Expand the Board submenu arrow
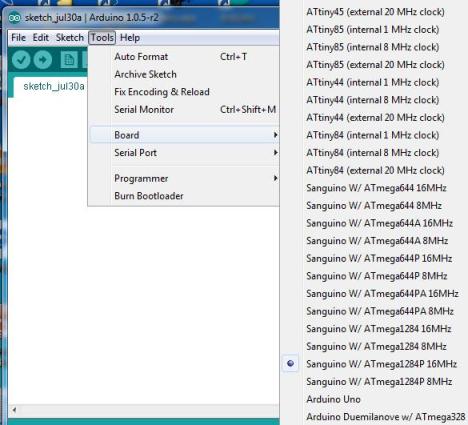This screenshot has height=425, width=468. [x=275, y=135]
